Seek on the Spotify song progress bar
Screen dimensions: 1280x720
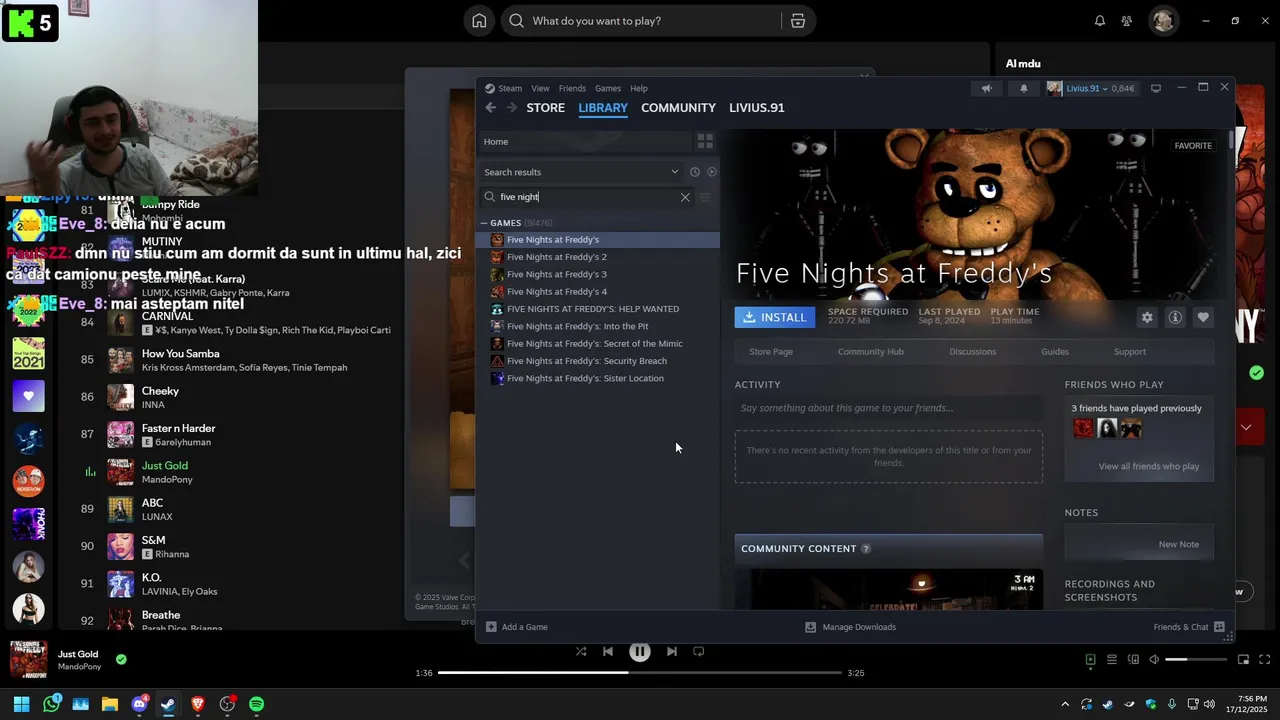(x=640, y=673)
